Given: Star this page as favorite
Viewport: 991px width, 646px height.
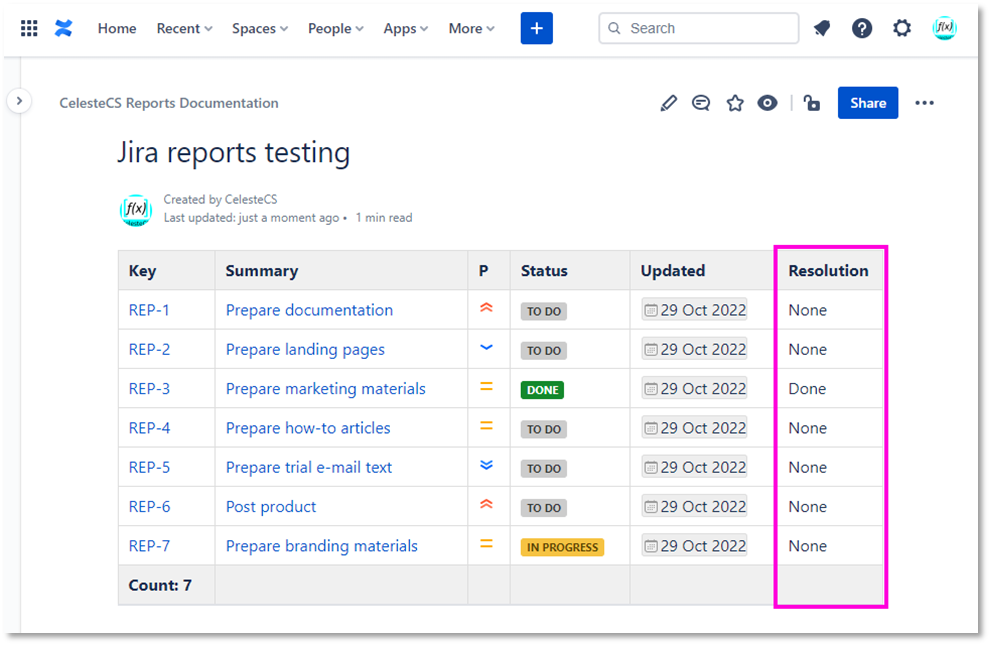Looking at the screenshot, I should (734, 103).
